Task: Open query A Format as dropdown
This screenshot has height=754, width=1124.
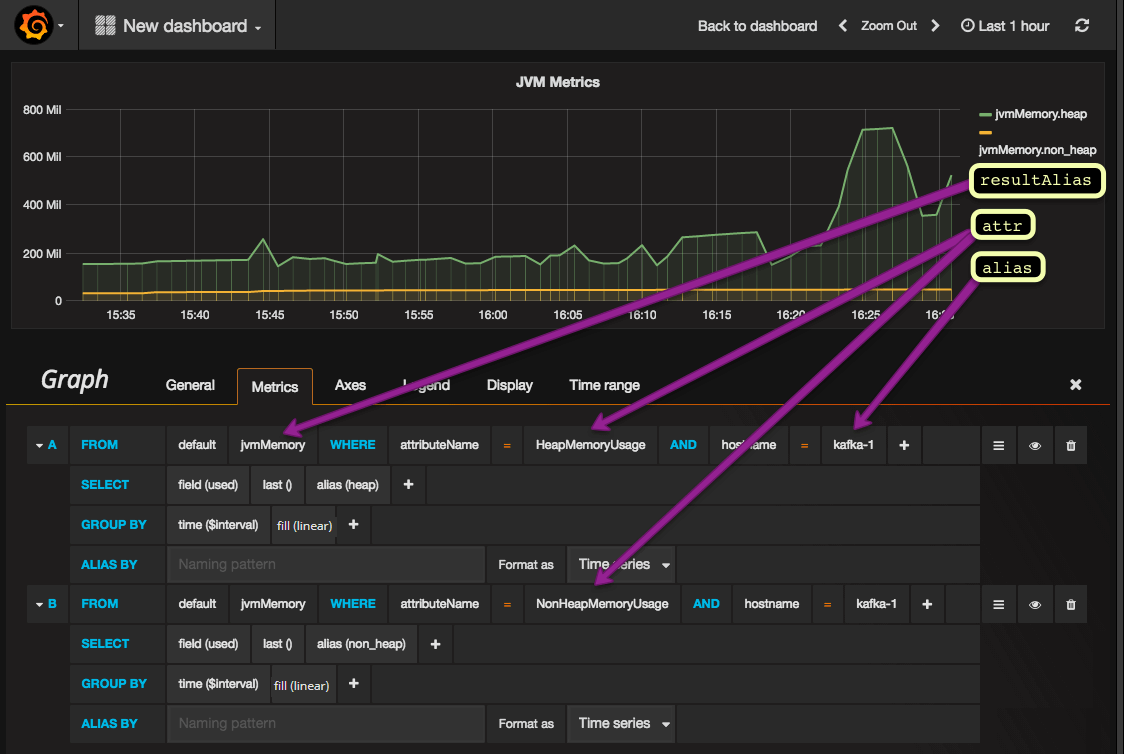Action: tap(621, 565)
